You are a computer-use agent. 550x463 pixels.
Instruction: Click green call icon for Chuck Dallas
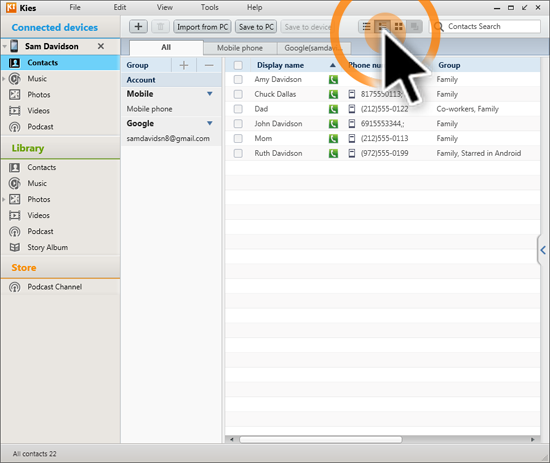[333, 94]
